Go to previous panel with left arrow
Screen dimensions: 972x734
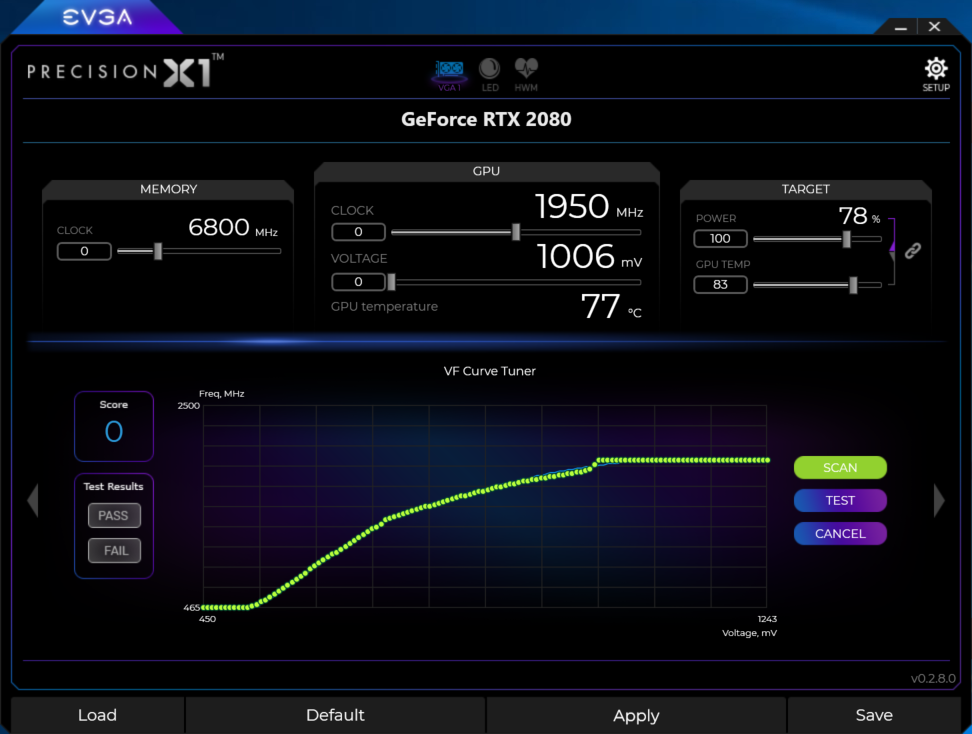33,500
